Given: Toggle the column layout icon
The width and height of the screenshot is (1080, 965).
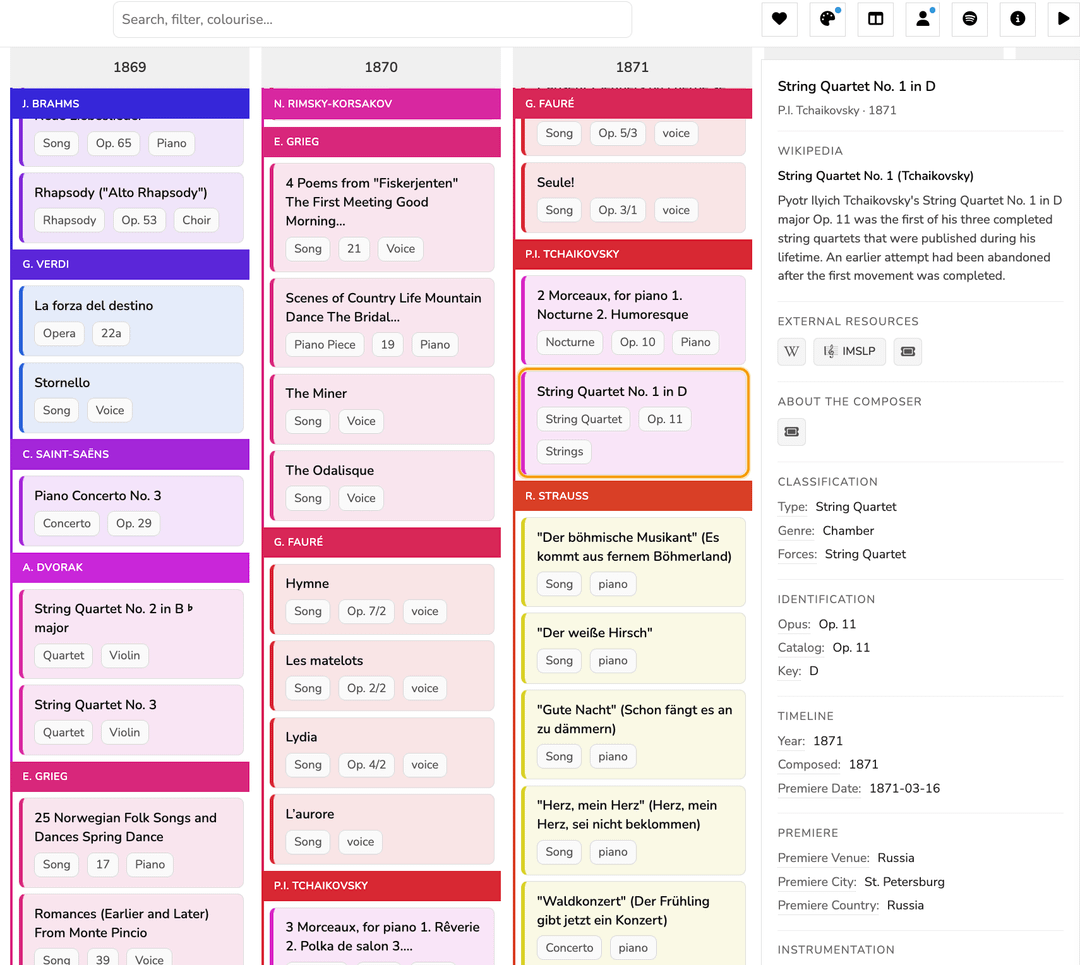Looking at the screenshot, I should [x=875, y=19].
